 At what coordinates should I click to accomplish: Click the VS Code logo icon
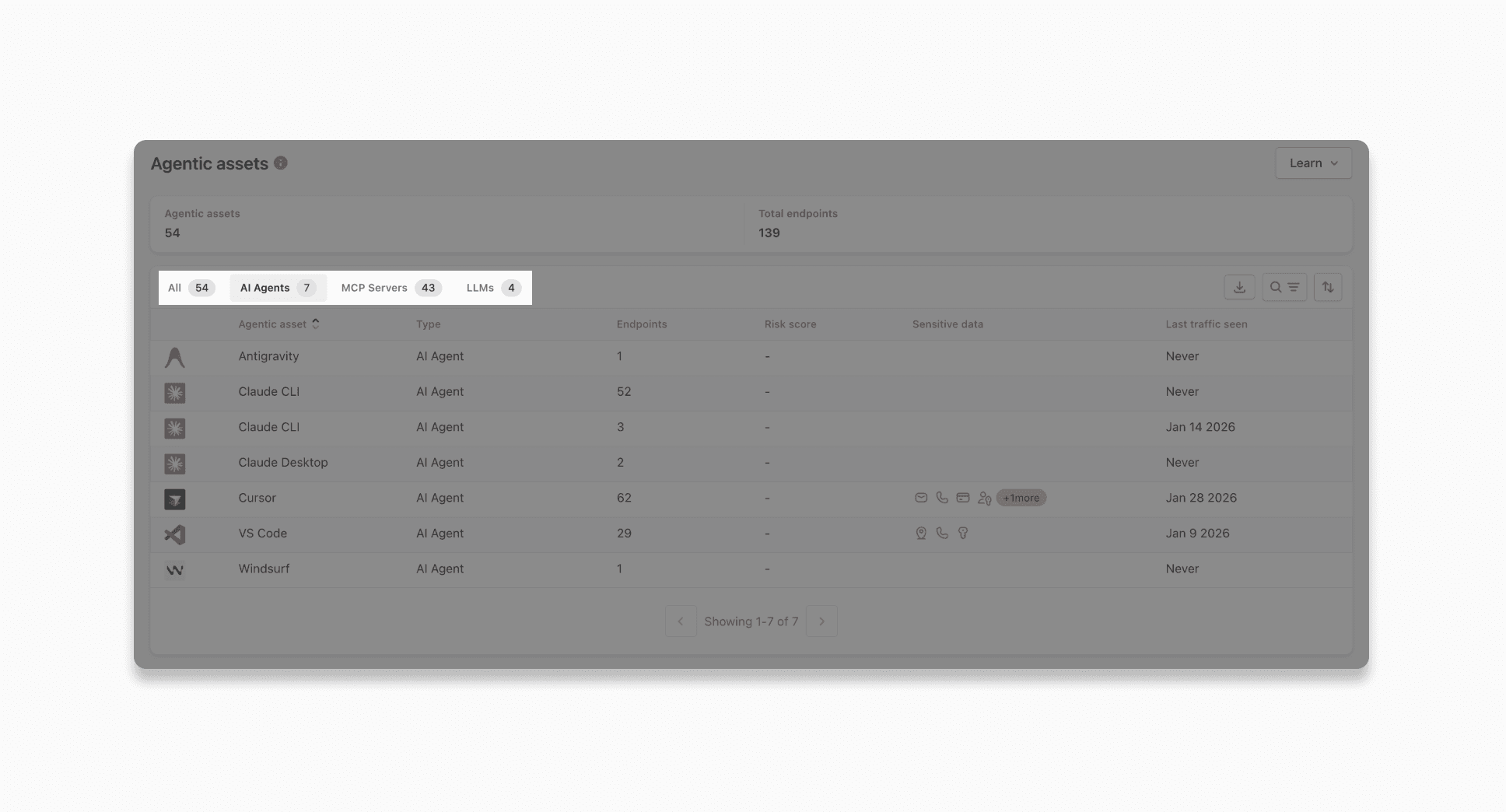pyautogui.click(x=174, y=534)
